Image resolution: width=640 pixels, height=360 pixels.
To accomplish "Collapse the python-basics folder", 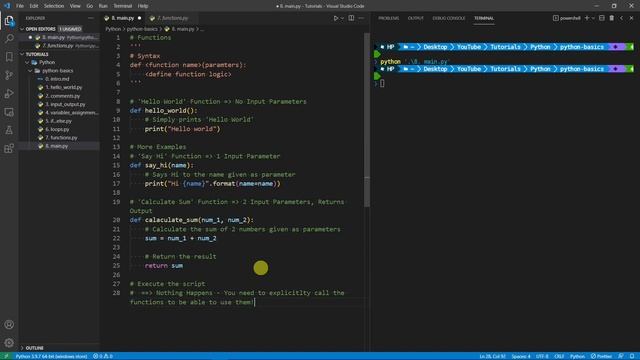I will 30,71.
